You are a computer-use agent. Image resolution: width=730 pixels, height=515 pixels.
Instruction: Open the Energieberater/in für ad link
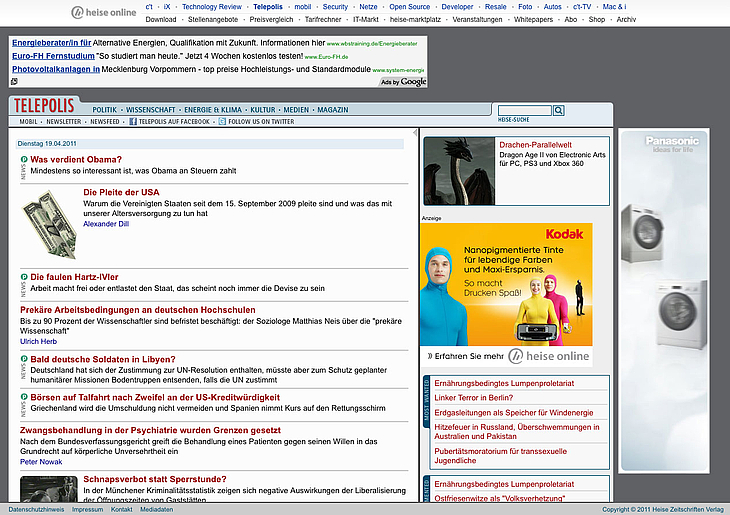[x=52, y=43]
